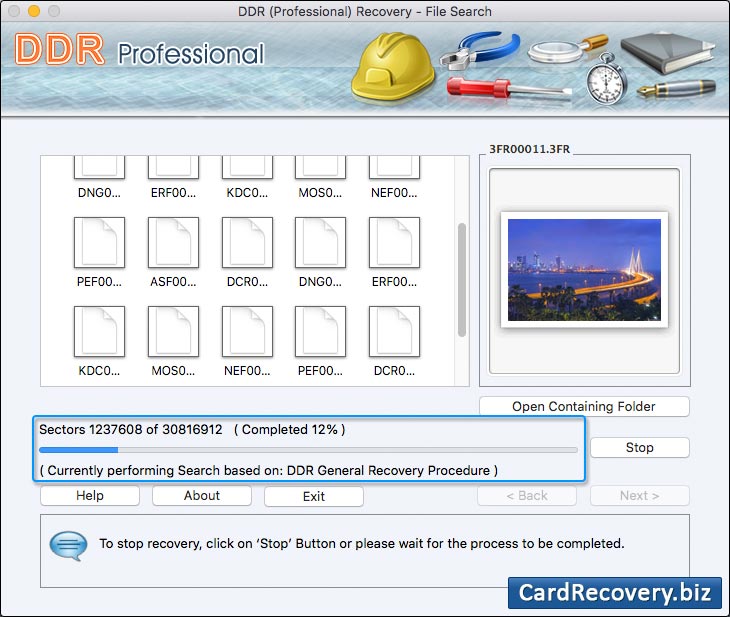Select MOS0... file in the bottom row
Image resolution: width=730 pixels, height=617 pixels.
pos(173,332)
